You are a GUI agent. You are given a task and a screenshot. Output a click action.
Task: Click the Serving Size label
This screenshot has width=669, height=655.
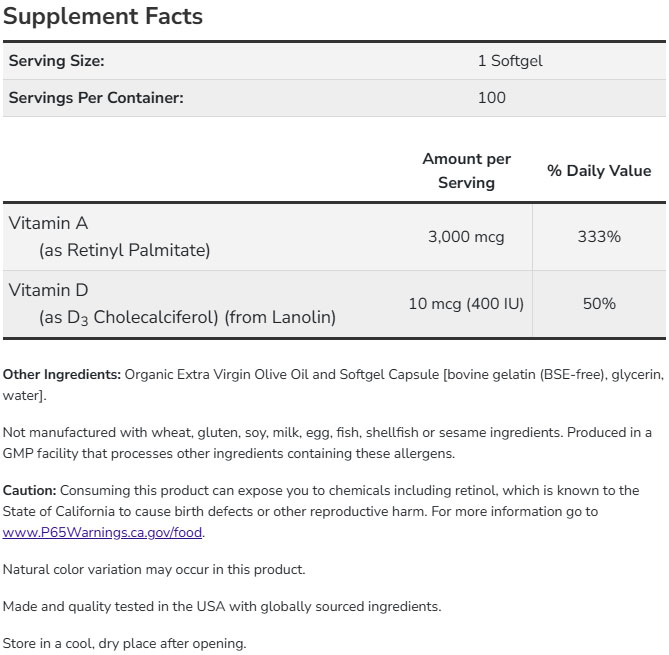pyautogui.click(x=56, y=61)
